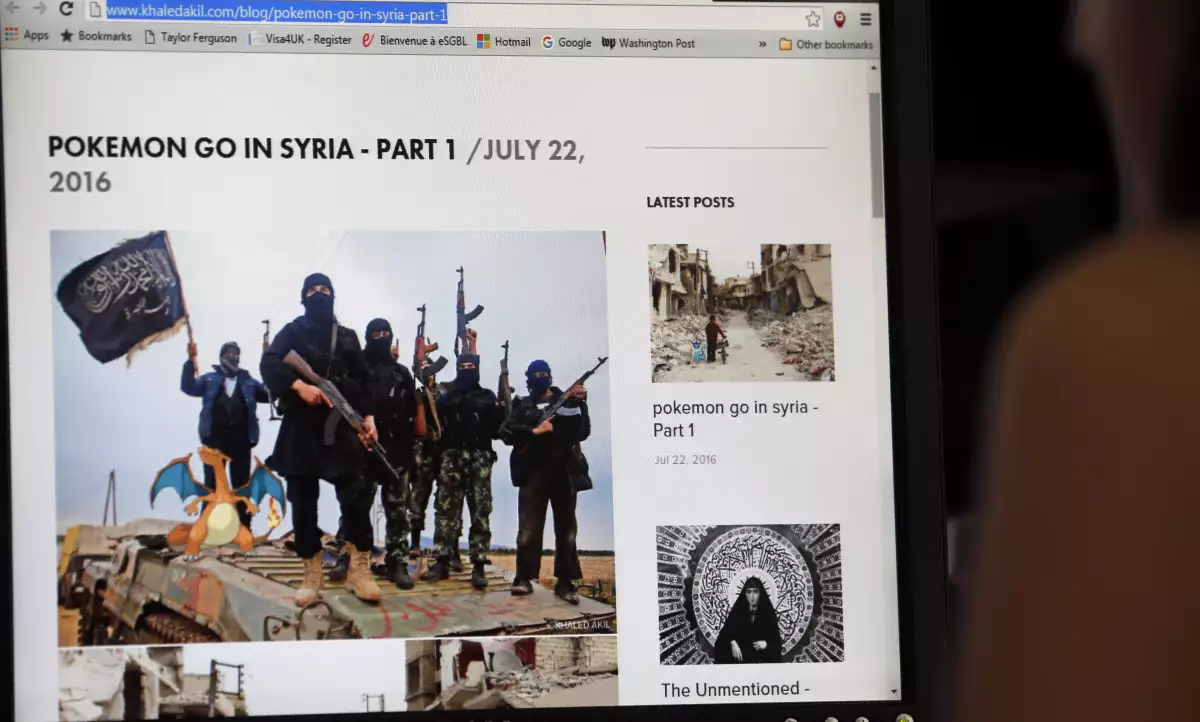
Task: Reload the page with the refresh icon
Action: point(66,9)
